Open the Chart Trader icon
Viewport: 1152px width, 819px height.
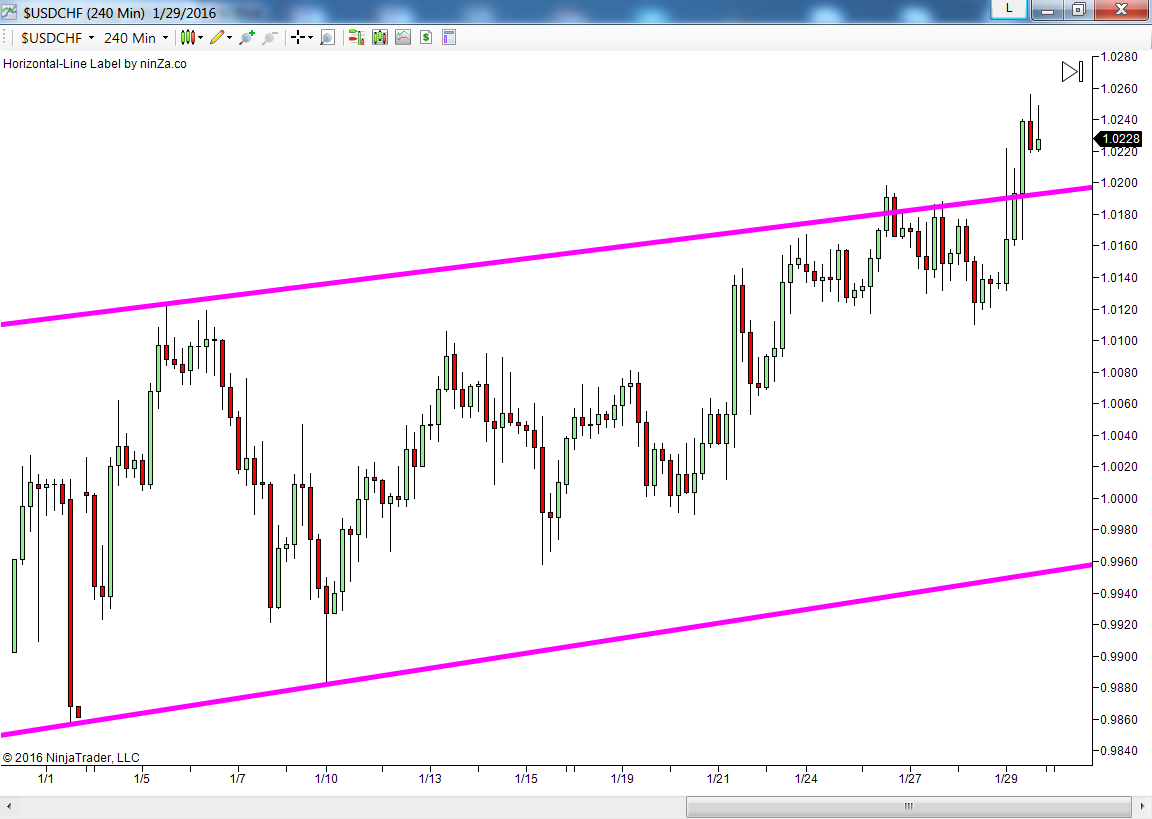356,37
